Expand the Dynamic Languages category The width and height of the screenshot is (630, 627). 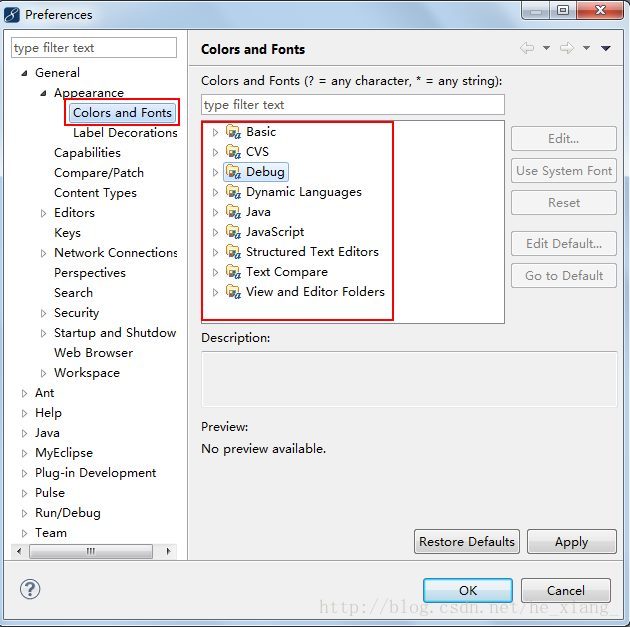(x=215, y=192)
